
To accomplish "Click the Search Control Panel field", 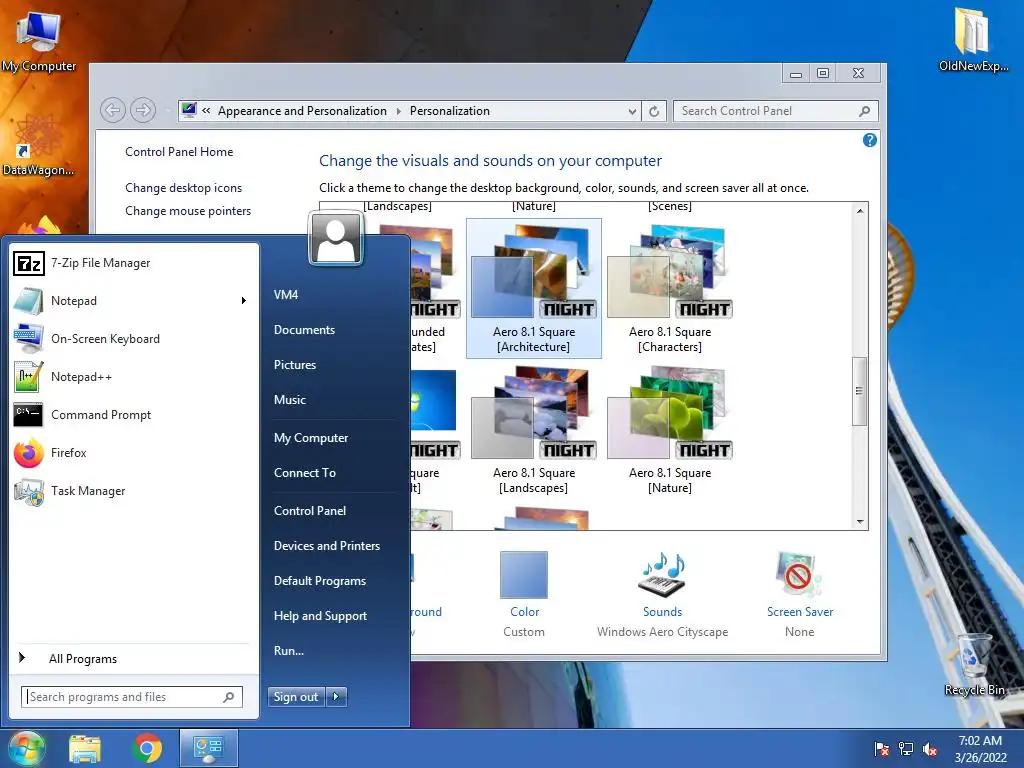I will click(x=775, y=111).
